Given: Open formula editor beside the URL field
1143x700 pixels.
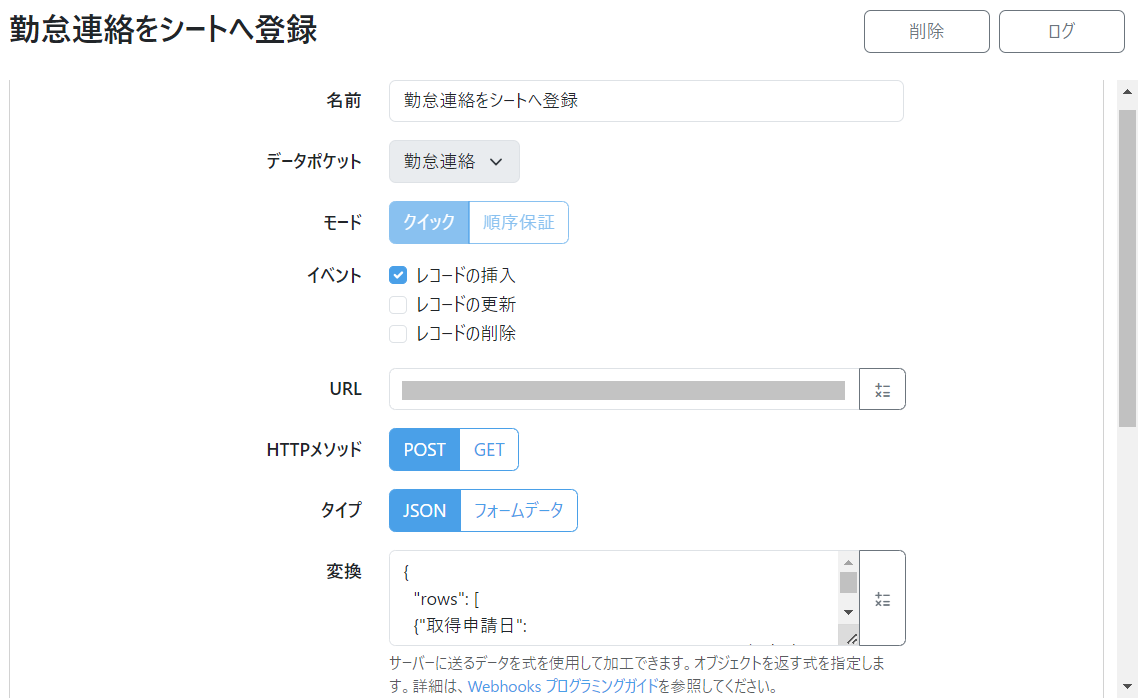Looking at the screenshot, I should tap(882, 389).
